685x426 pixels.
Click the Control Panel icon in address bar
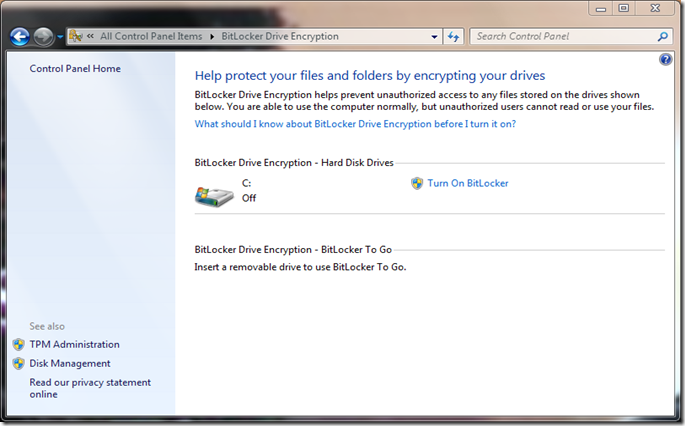pyautogui.click(x=76, y=36)
